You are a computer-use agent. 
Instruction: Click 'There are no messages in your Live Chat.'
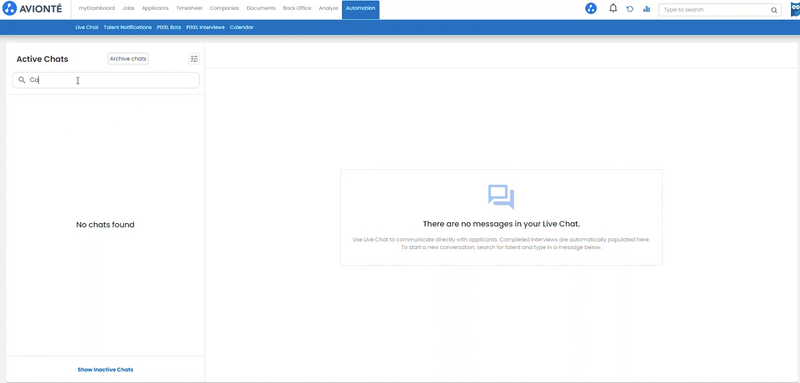pos(502,224)
